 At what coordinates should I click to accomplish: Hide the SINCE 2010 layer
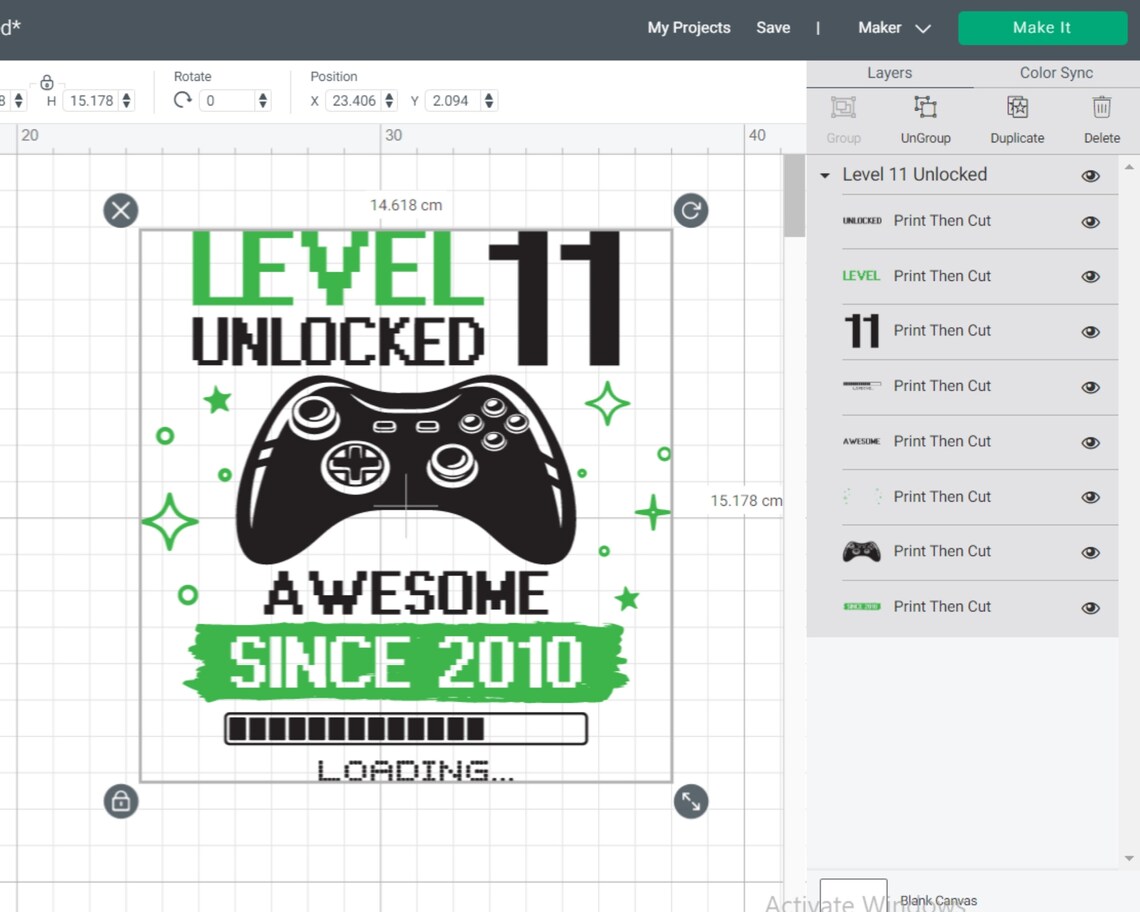click(1090, 607)
